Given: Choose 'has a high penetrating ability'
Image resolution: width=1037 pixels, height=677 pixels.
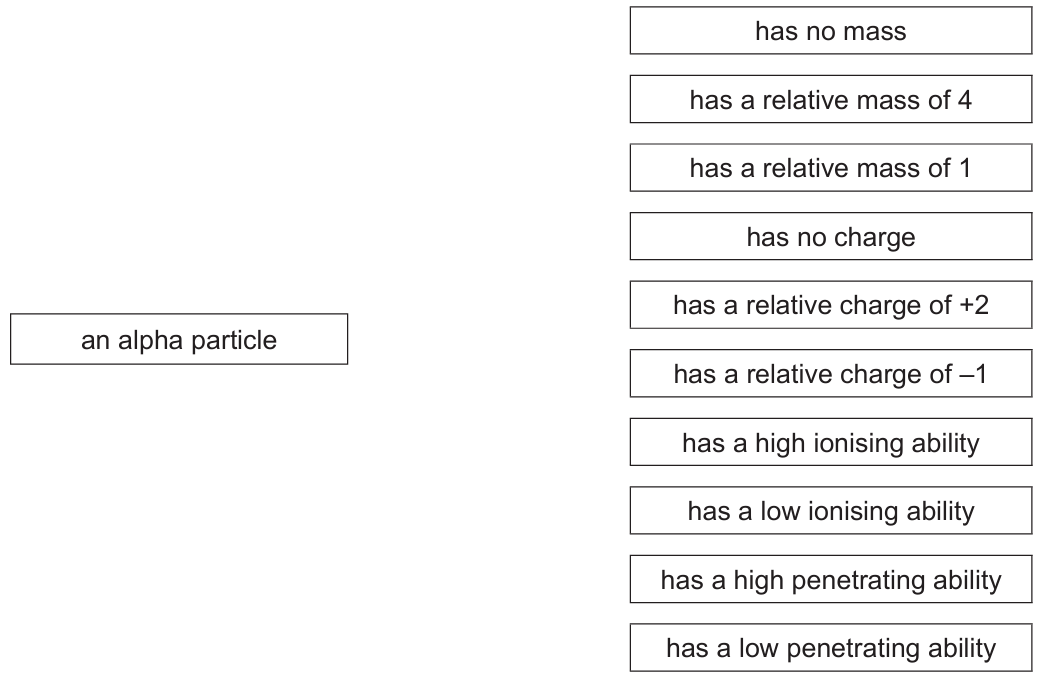Looking at the screenshot, I should point(831,579).
